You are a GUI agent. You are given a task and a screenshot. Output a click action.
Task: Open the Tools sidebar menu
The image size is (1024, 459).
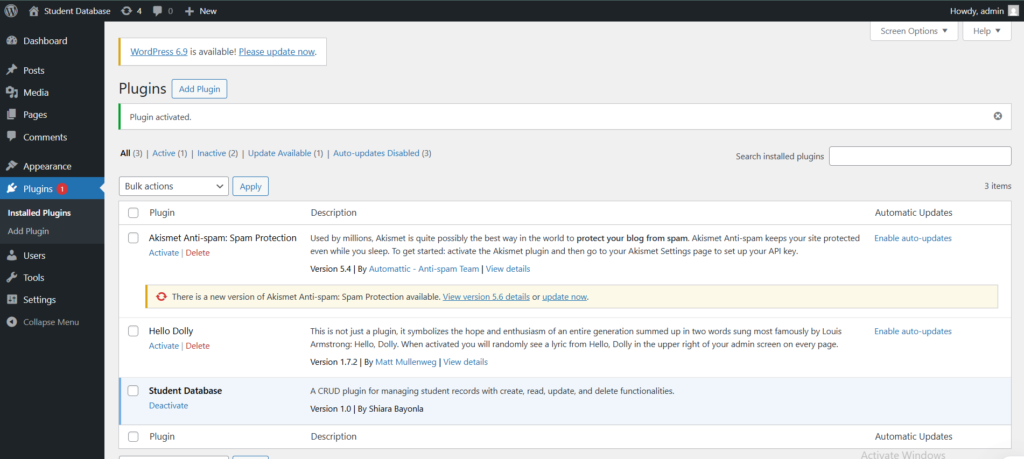coord(33,277)
